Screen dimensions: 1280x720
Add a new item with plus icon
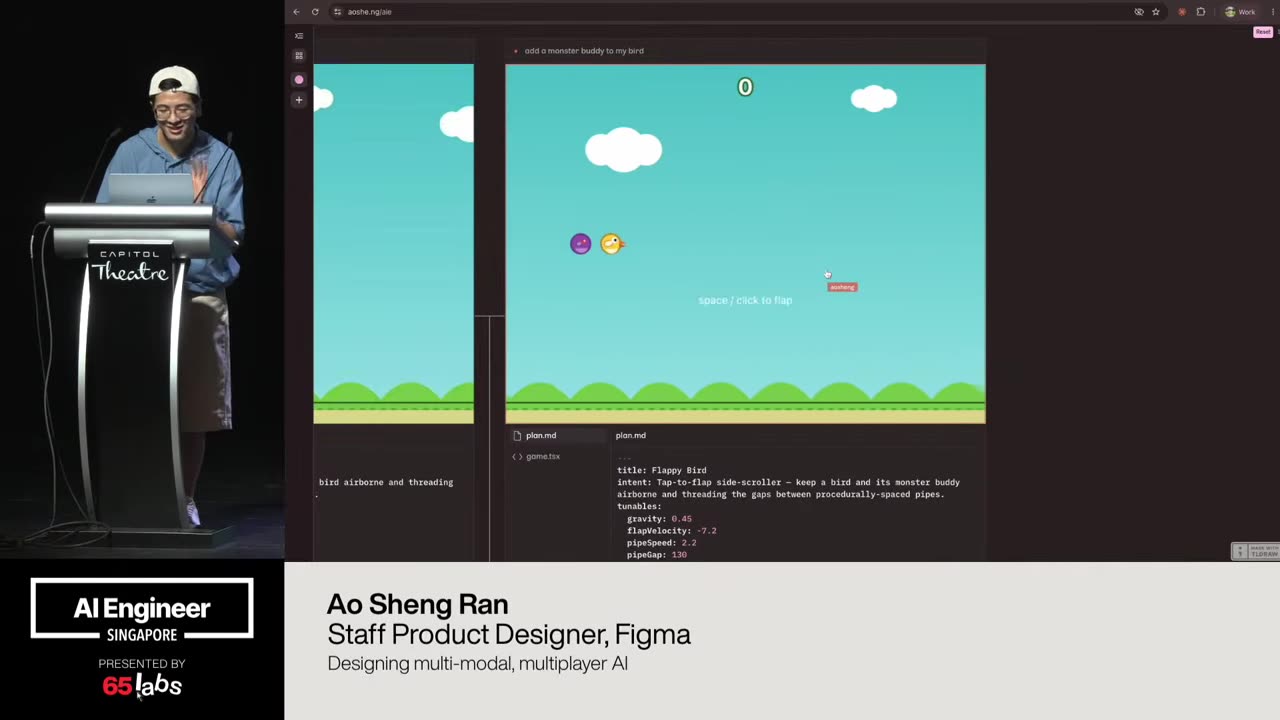(x=299, y=100)
